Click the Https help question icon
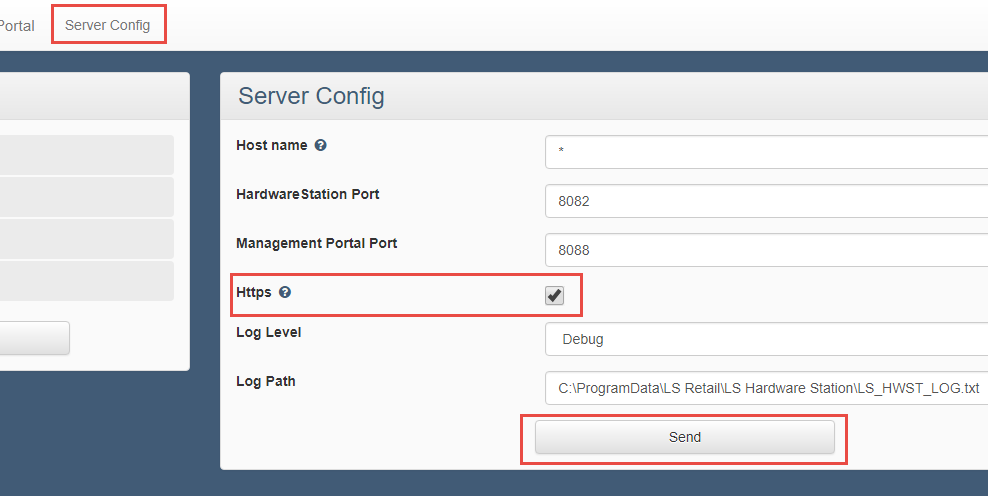This screenshot has width=988, height=496. pyautogui.click(x=285, y=292)
